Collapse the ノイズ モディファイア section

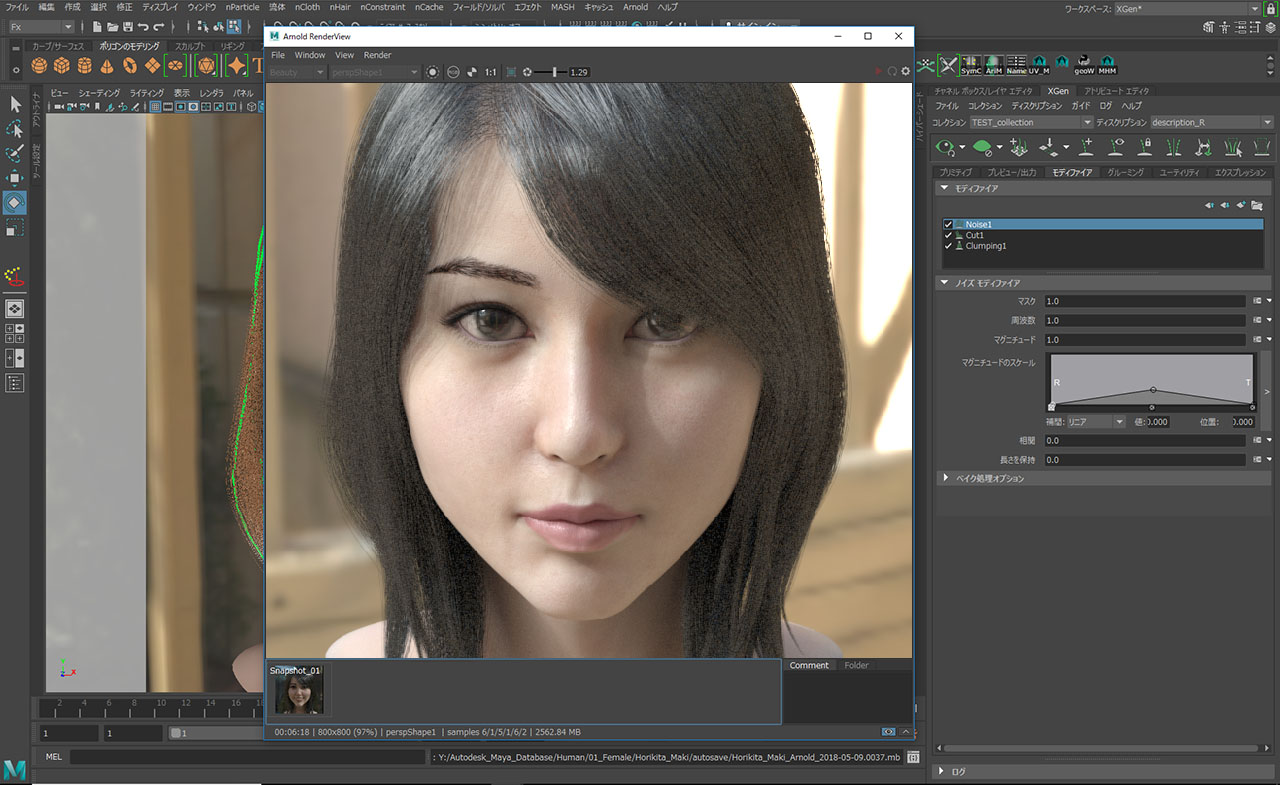click(x=1104, y=283)
